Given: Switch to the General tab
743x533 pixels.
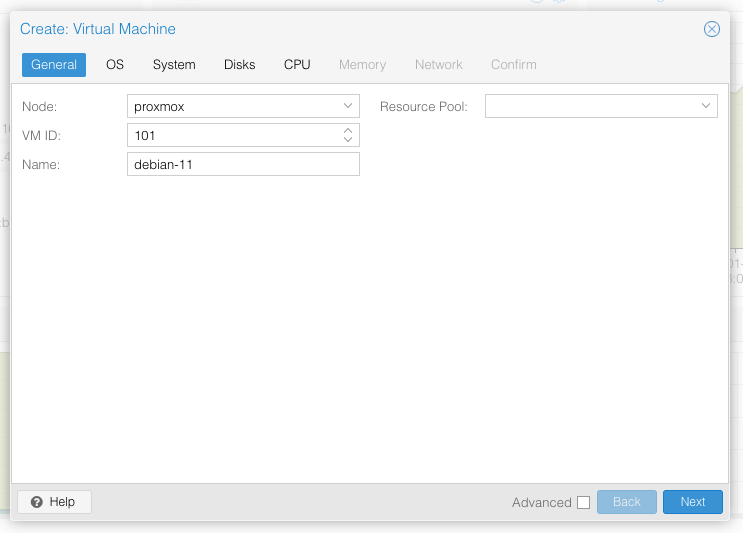Looking at the screenshot, I should [x=54, y=65].
